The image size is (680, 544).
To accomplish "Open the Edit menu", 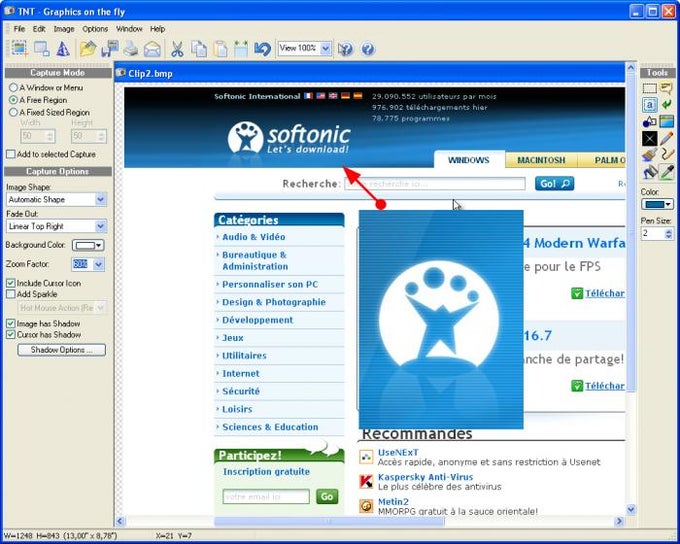I will point(39,29).
